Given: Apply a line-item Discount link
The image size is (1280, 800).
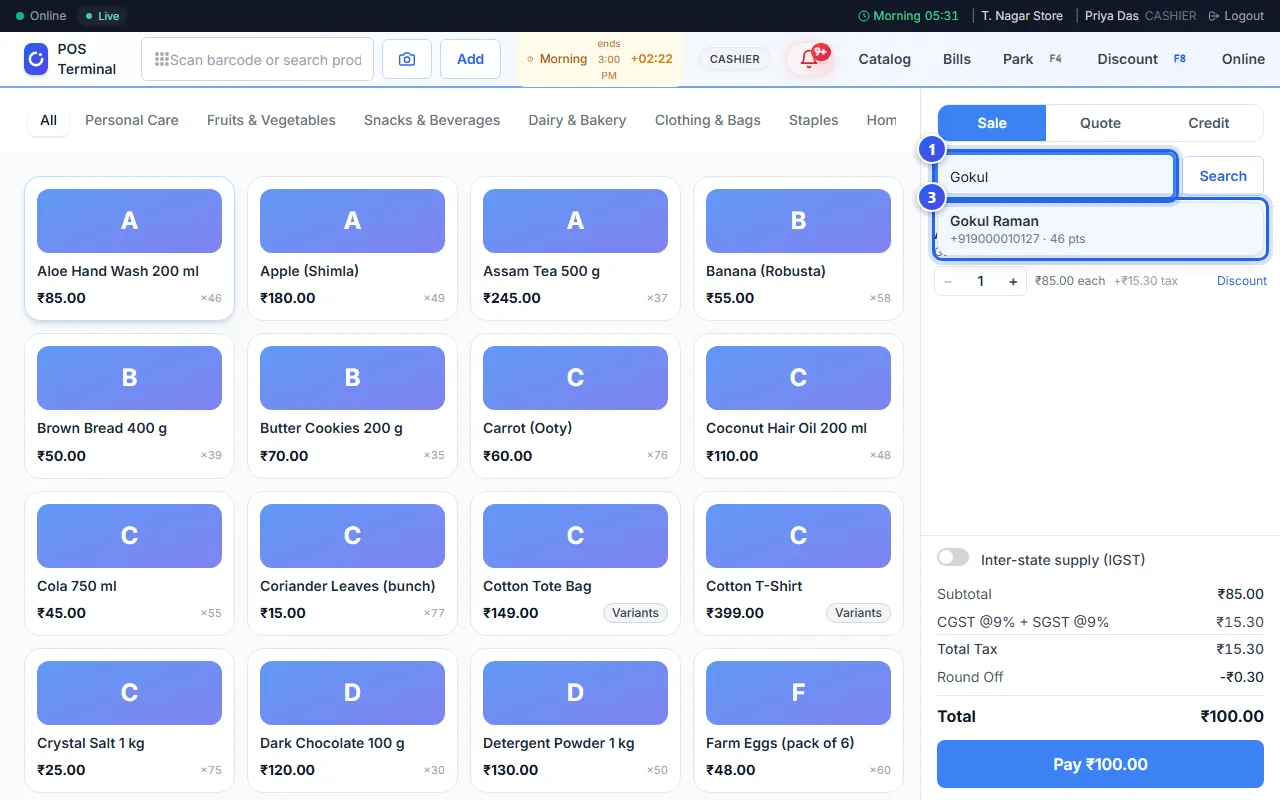Looking at the screenshot, I should tap(1242, 281).
